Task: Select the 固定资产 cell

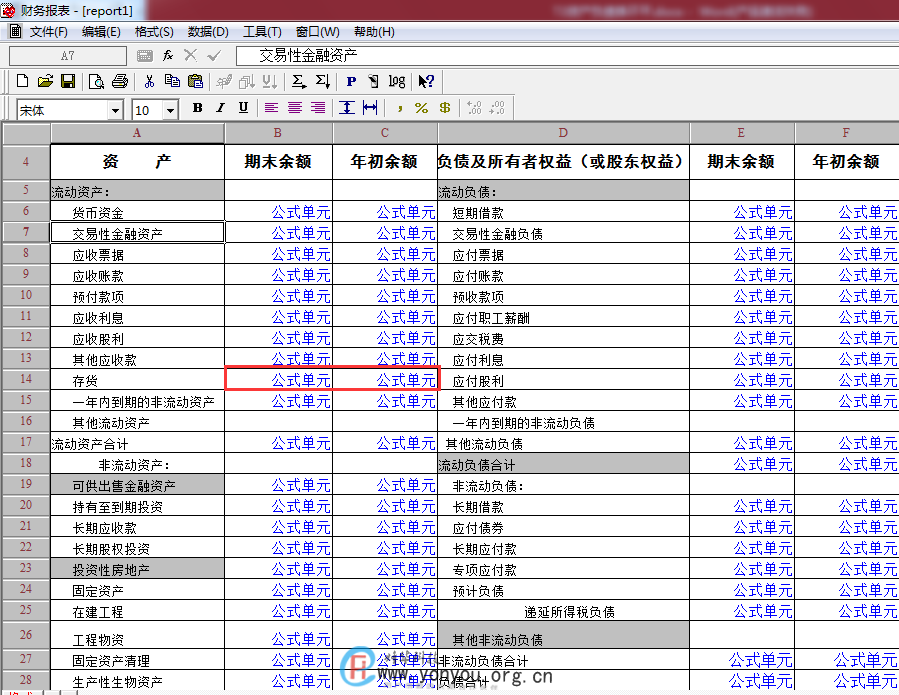Action: click(137, 590)
